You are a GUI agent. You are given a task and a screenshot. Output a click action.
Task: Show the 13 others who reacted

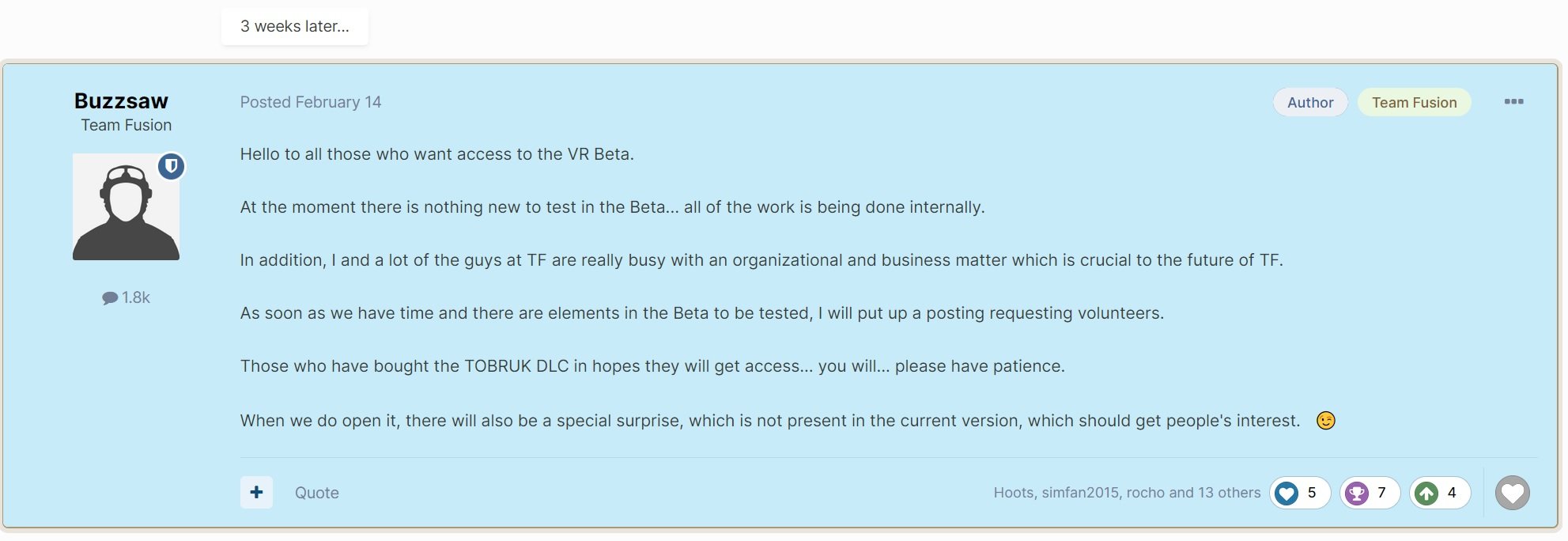point(1229,493)
